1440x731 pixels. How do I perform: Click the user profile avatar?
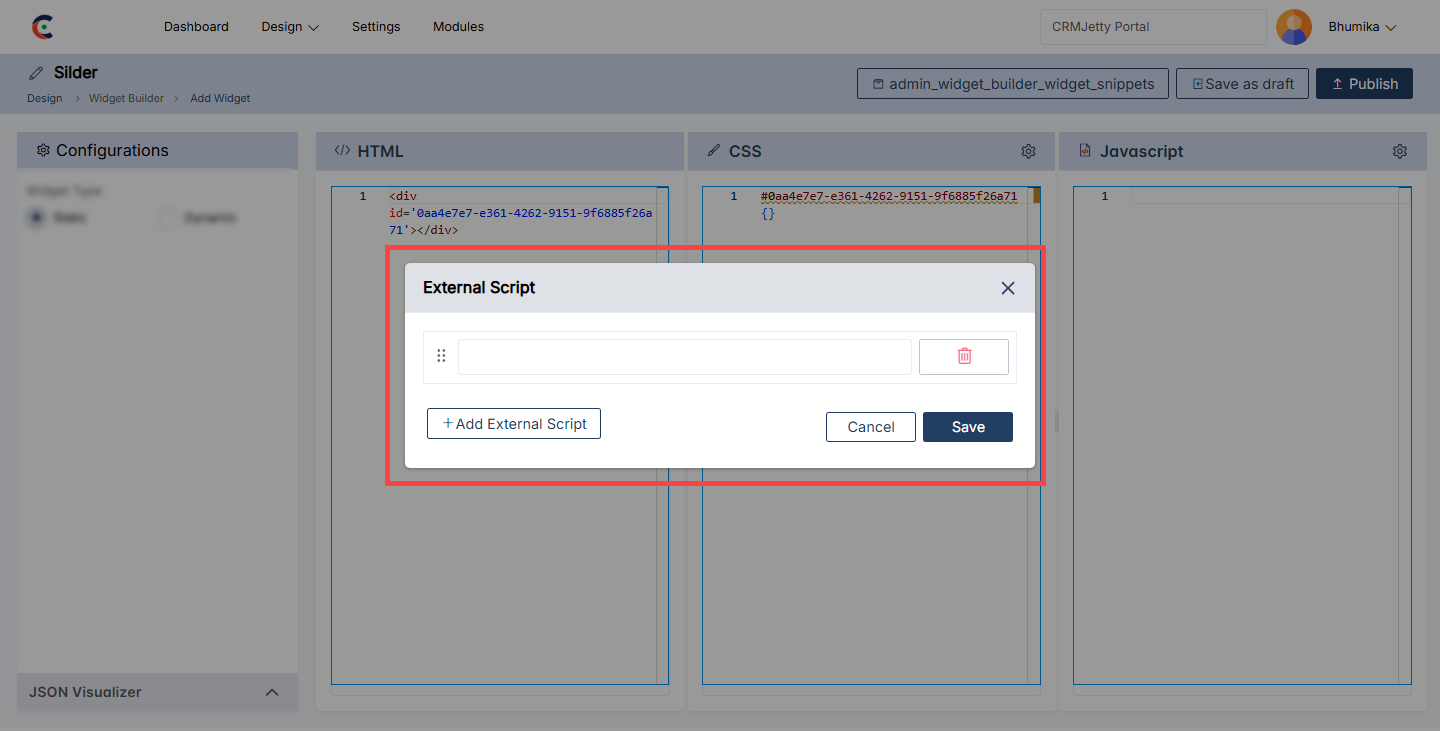tap(1294, 27)
